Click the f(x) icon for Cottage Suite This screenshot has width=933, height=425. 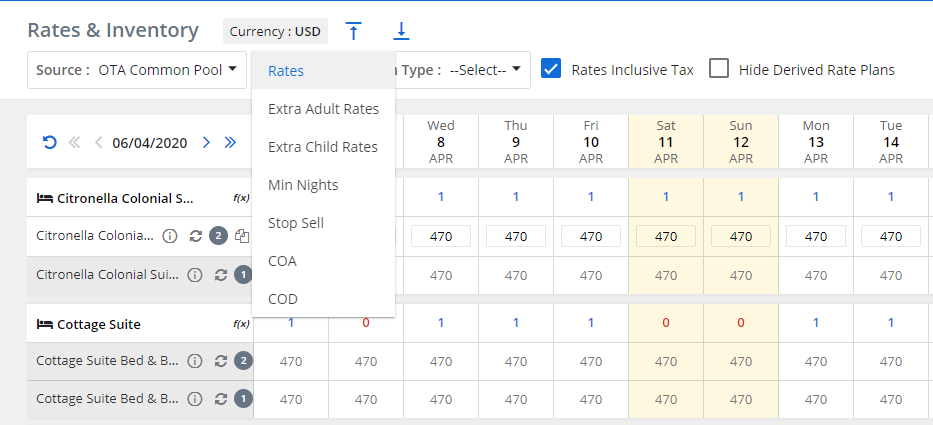click(x=241, y=324)
